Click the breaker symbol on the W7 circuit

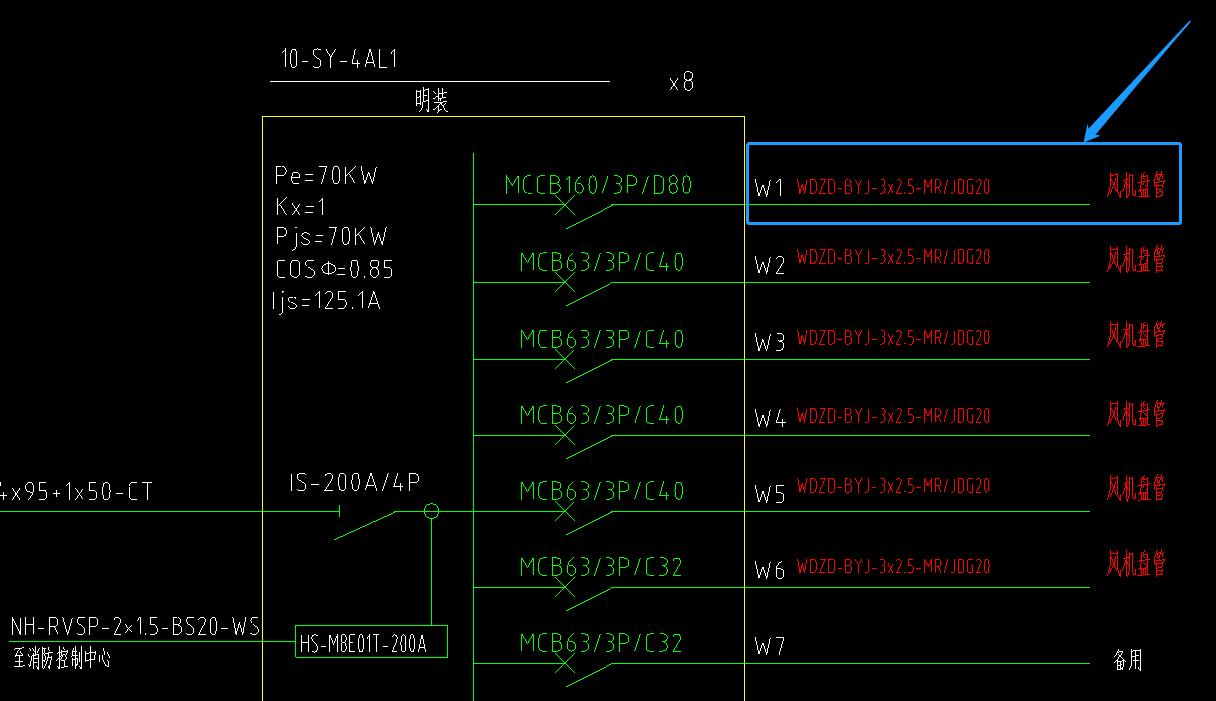(x=582, y=668)
